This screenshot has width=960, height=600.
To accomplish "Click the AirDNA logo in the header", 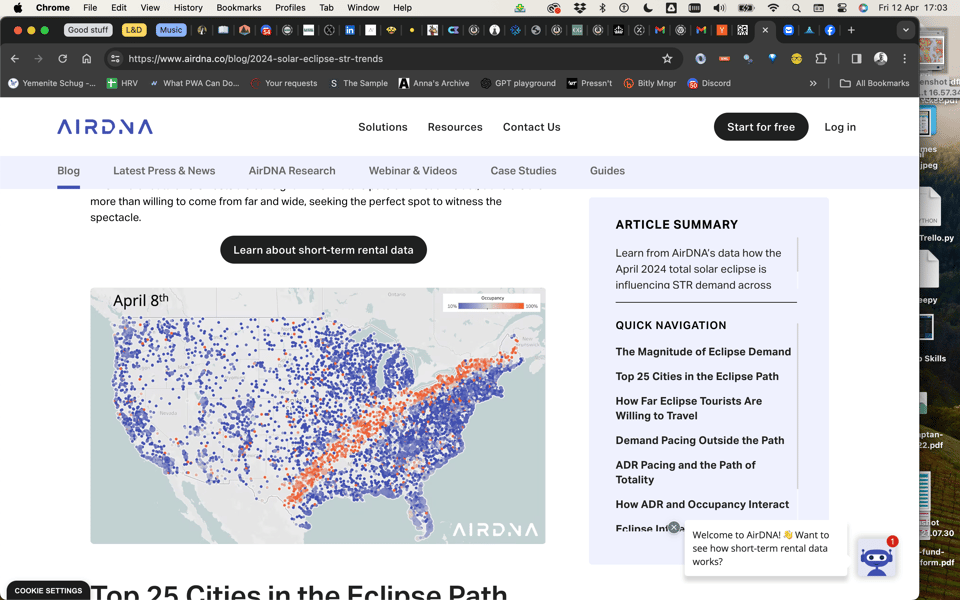I will [x=105, y=127].
